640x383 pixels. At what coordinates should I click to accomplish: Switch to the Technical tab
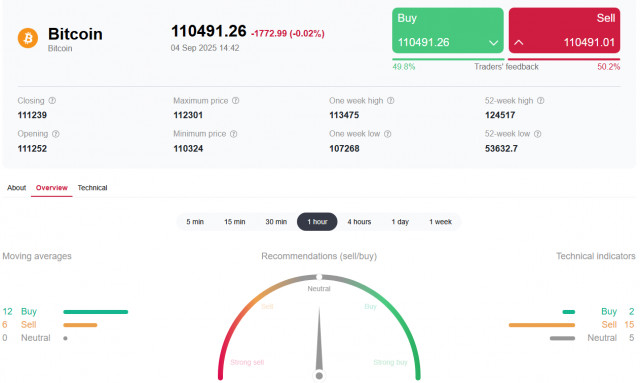point(92,188)
